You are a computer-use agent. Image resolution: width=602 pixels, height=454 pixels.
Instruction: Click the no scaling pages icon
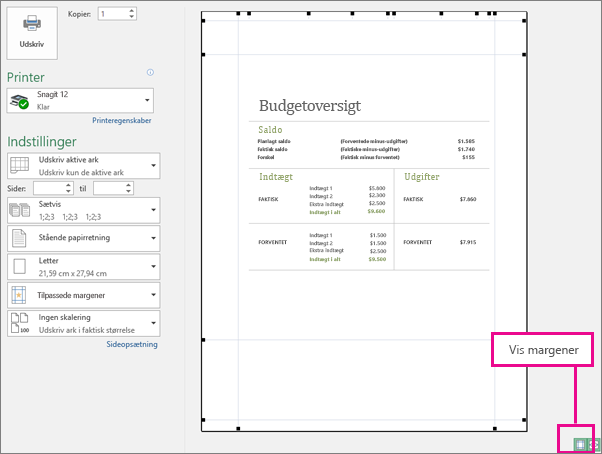[20, 323]
